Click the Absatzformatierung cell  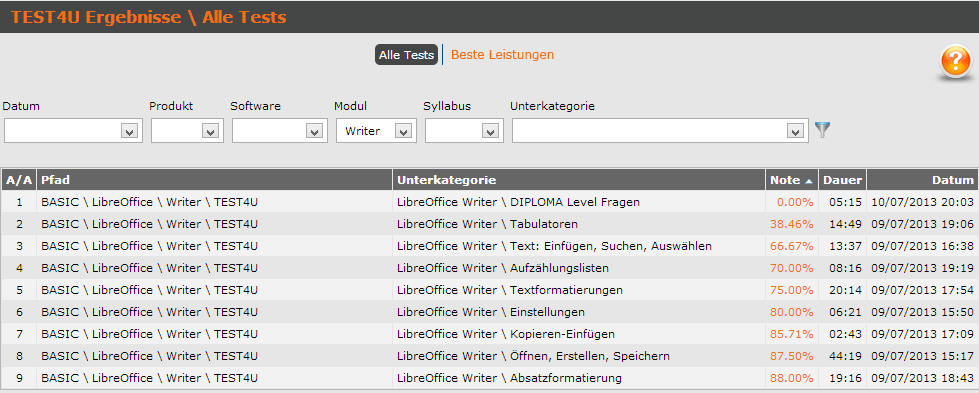[579, 378]
